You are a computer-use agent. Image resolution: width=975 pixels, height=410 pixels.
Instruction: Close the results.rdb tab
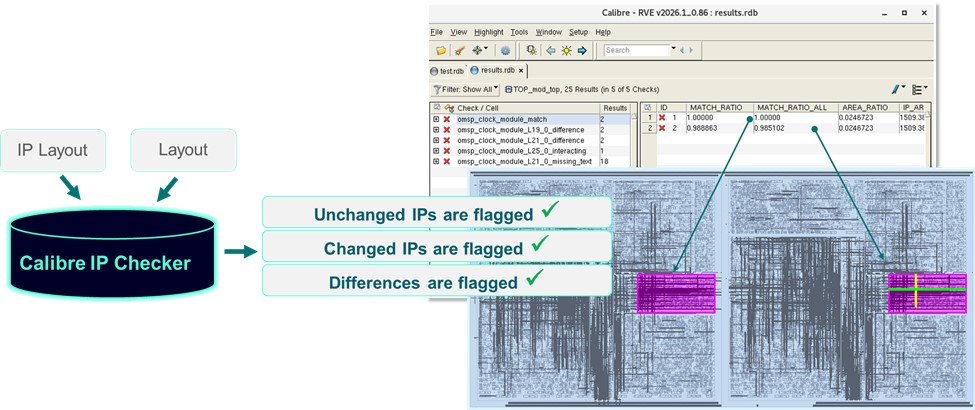click(521, 70)
